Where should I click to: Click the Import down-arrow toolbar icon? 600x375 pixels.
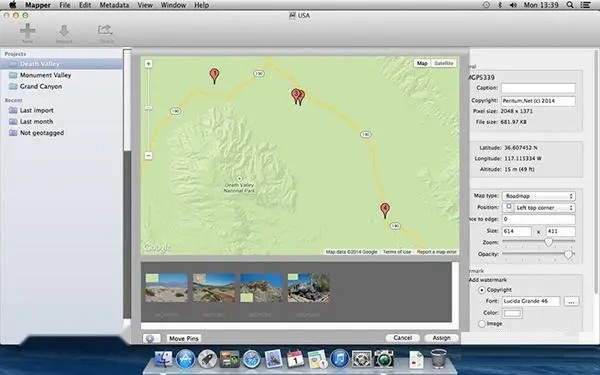[64, 31]
